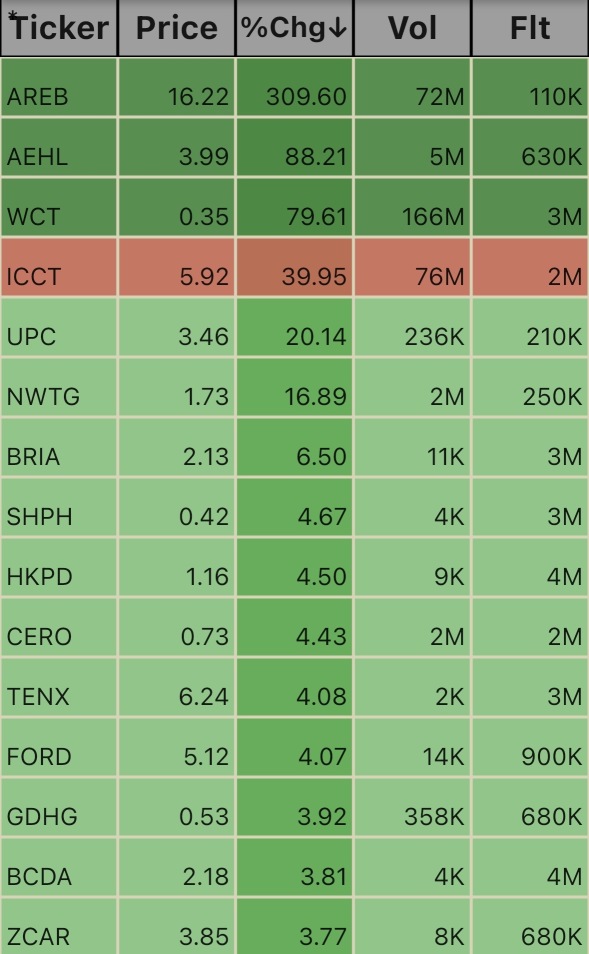Choose the UPC ticker
589x954 pixels.
coord(31,337)
